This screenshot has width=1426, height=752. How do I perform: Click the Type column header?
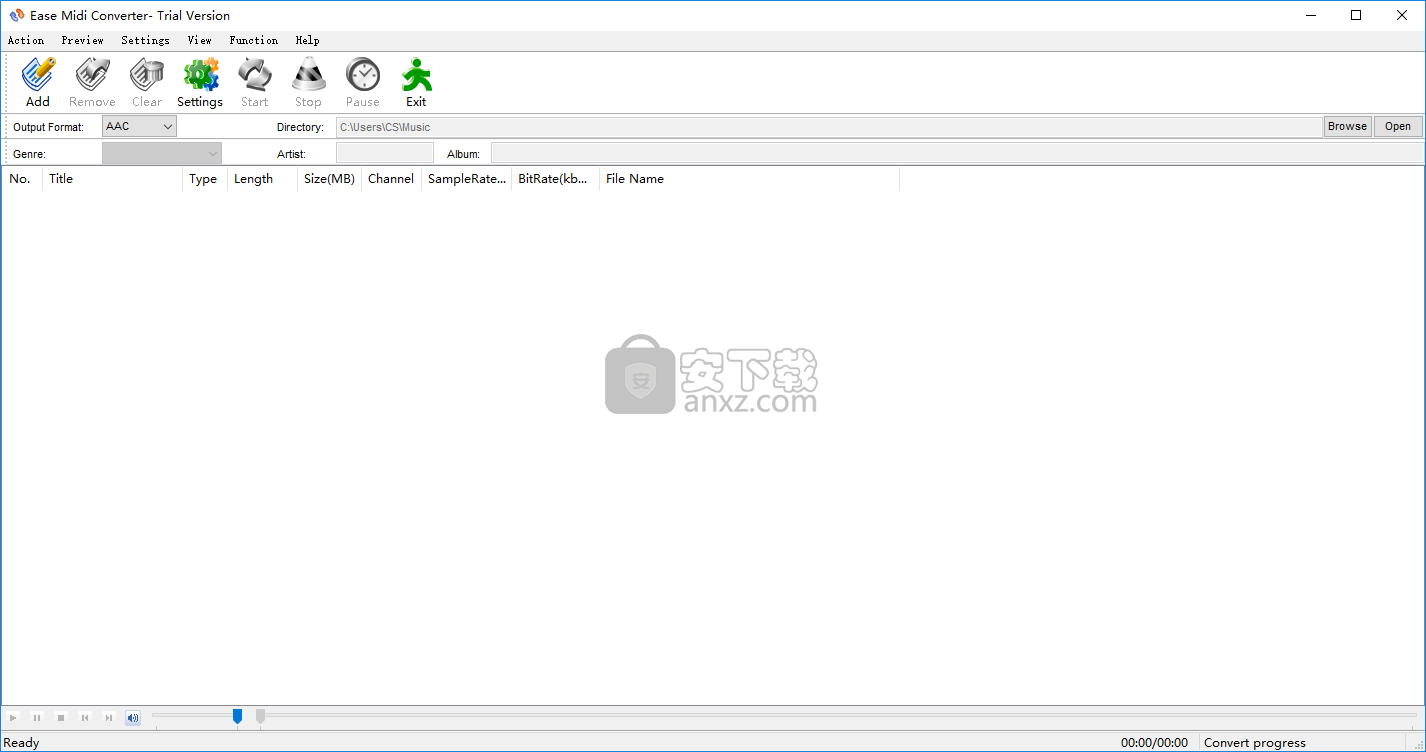pos(205,179)
